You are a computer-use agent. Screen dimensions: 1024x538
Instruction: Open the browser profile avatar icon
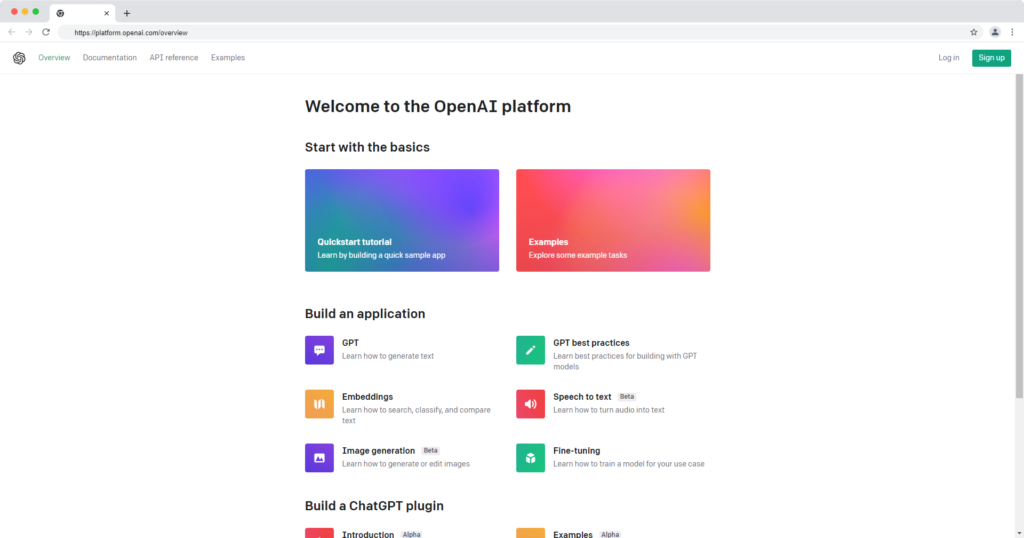pos(995,32)
